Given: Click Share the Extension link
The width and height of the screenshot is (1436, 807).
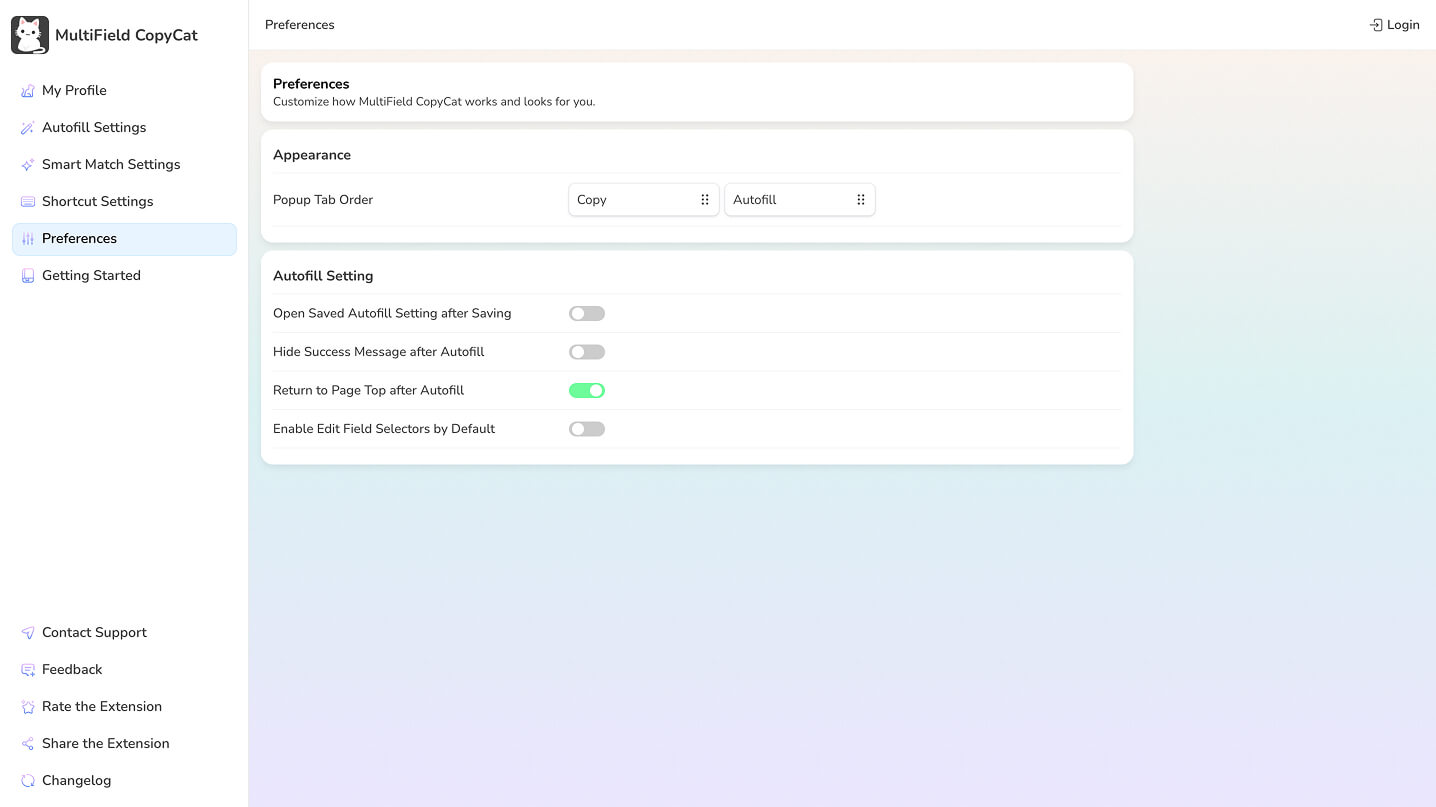Looking at the screenshot, I should point(124,744).
